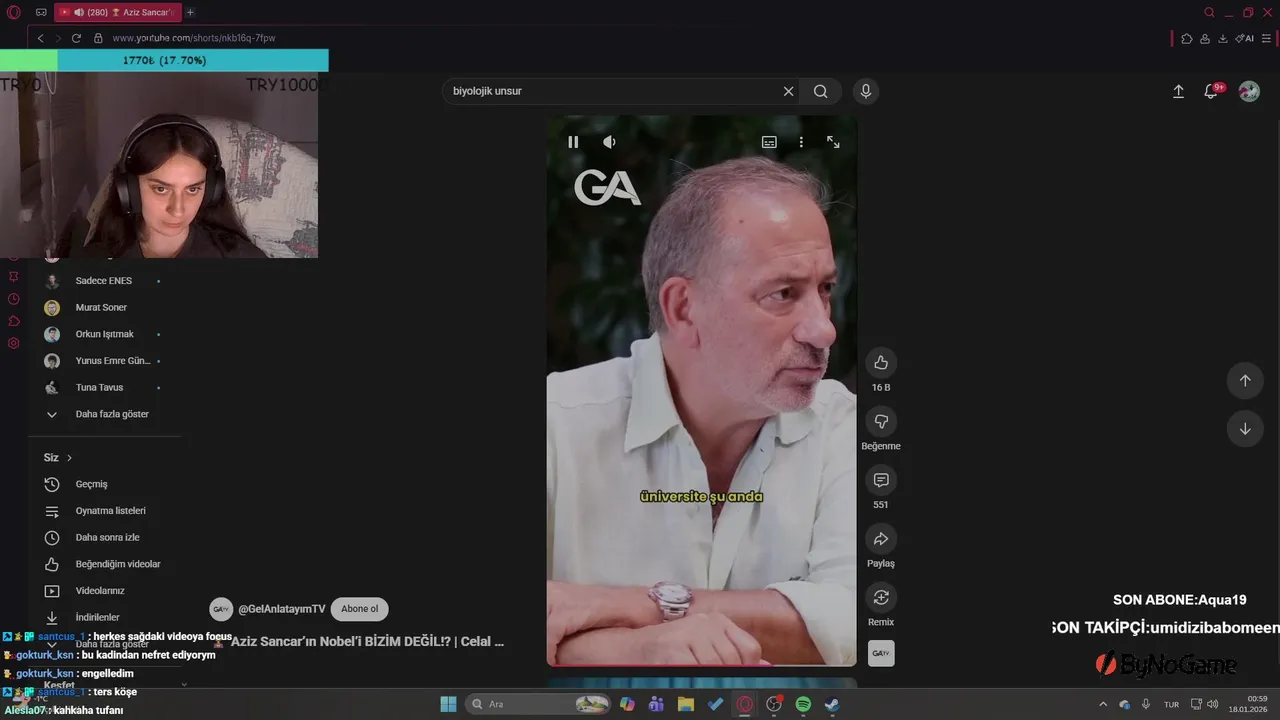
Task: Open 'Daha sonra izle' list
Action: coord(107,538)
